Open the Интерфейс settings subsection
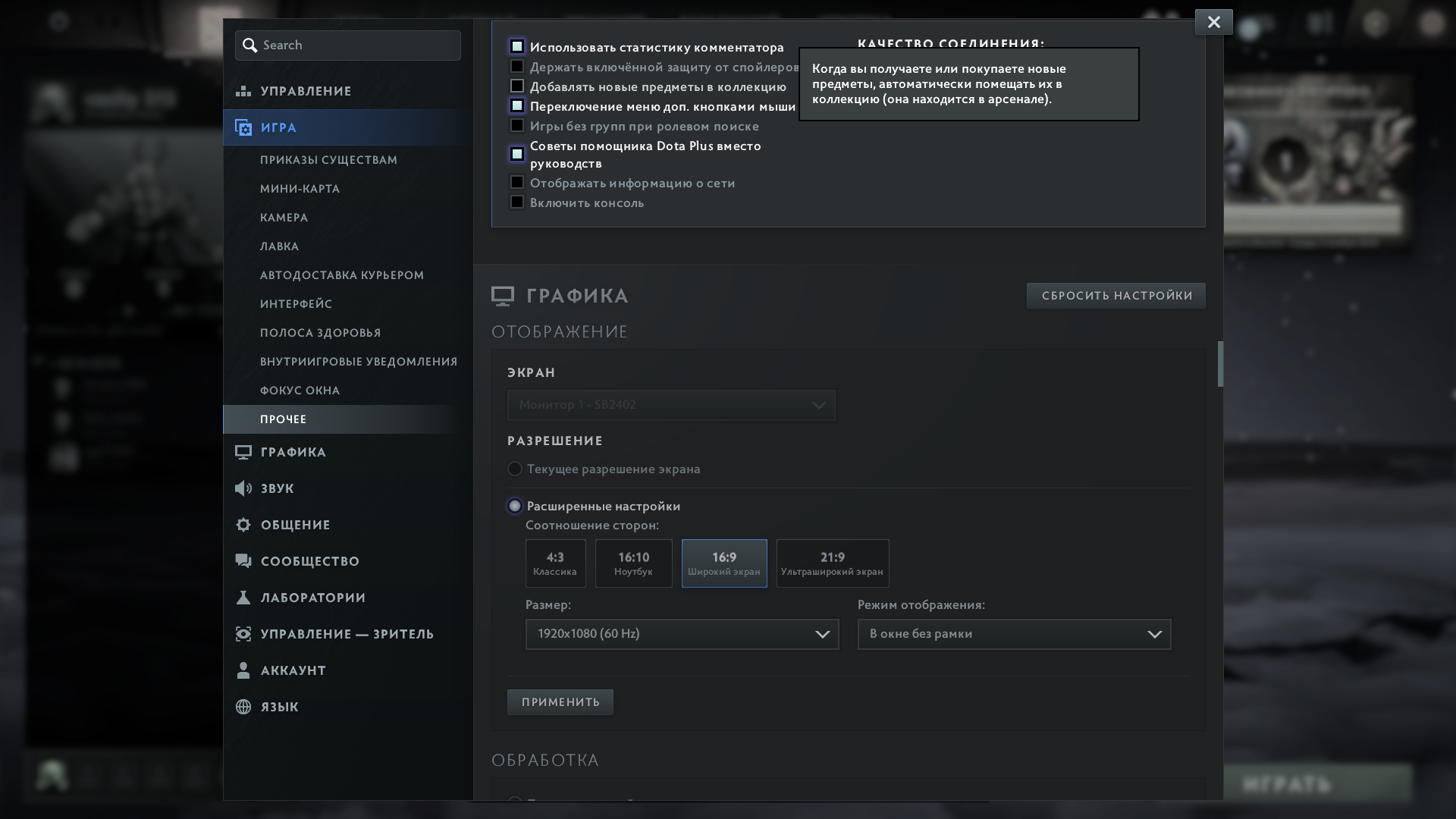The height and width of the screenshot is (819, 1456). click(x=296, y=304)
